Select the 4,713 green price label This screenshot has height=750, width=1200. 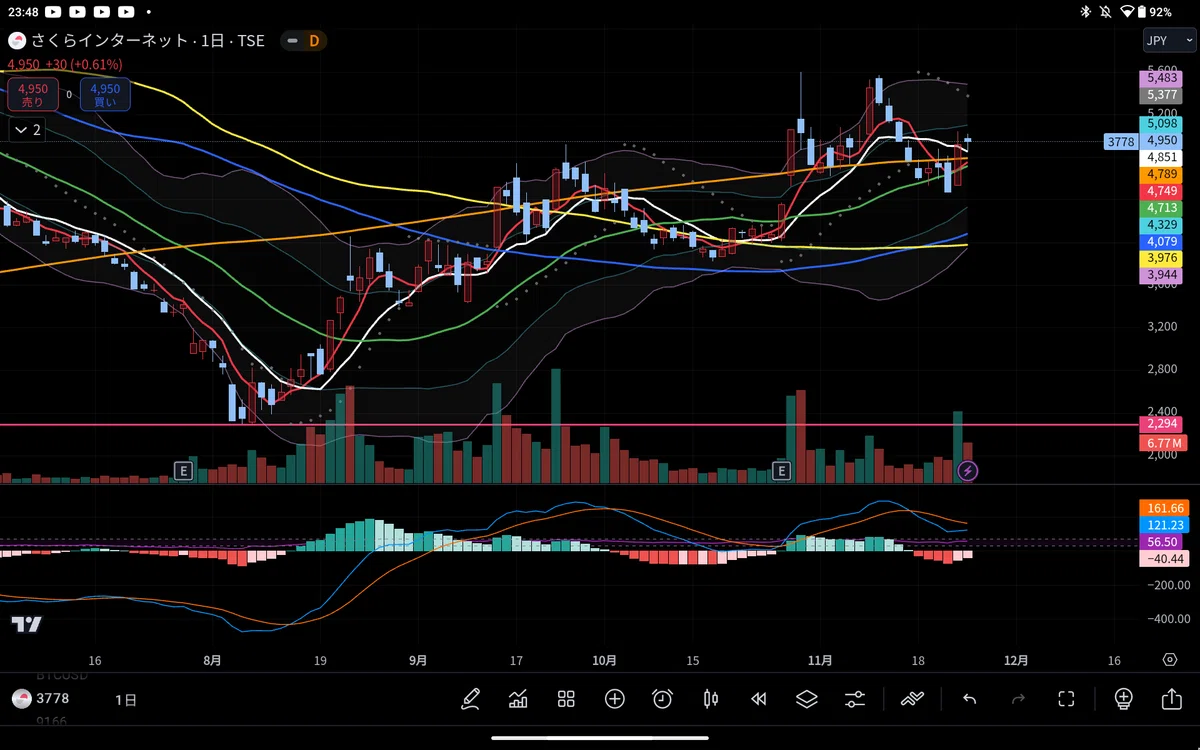tap(1162, 208)
